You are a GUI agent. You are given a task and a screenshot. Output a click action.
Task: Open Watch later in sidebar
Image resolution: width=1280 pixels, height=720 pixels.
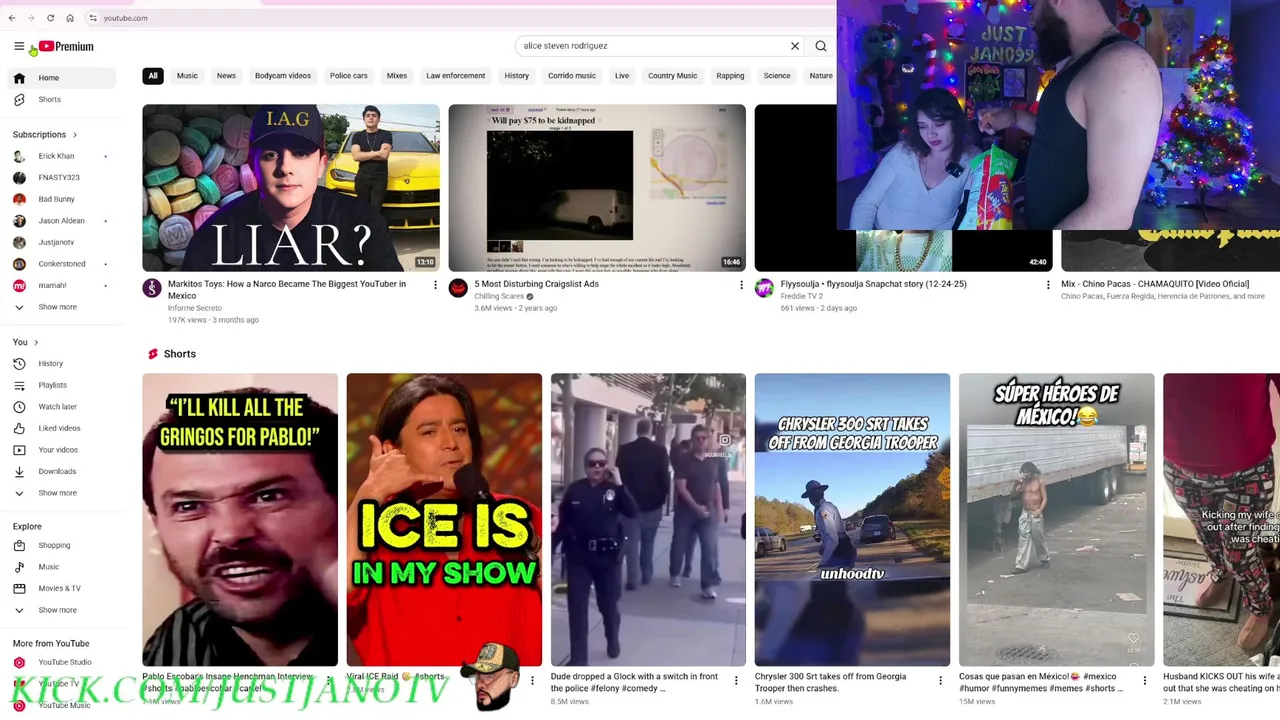pos(60,407)
